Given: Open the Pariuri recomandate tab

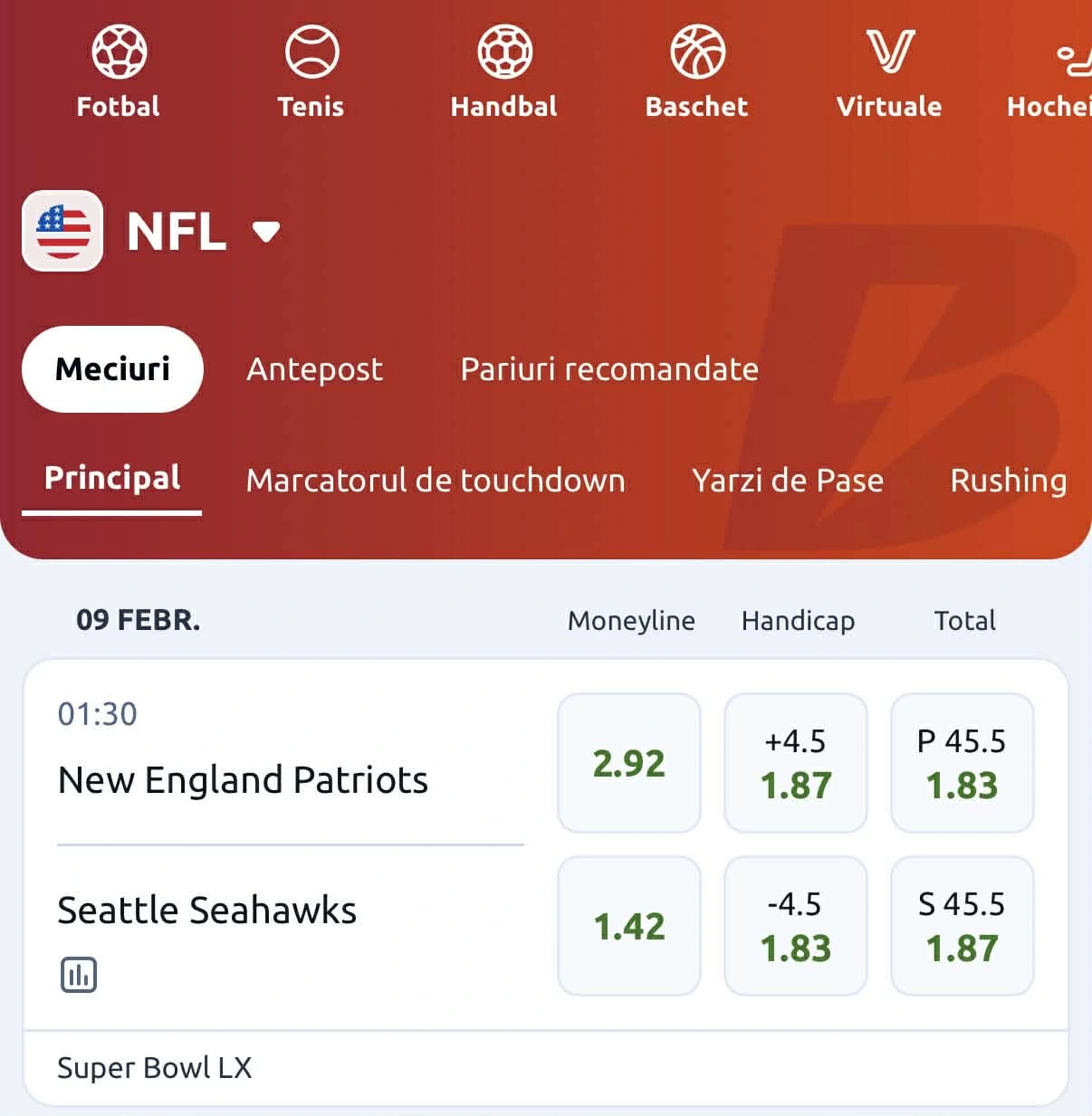Looking at the screenshot, I should tap(608, 369).
